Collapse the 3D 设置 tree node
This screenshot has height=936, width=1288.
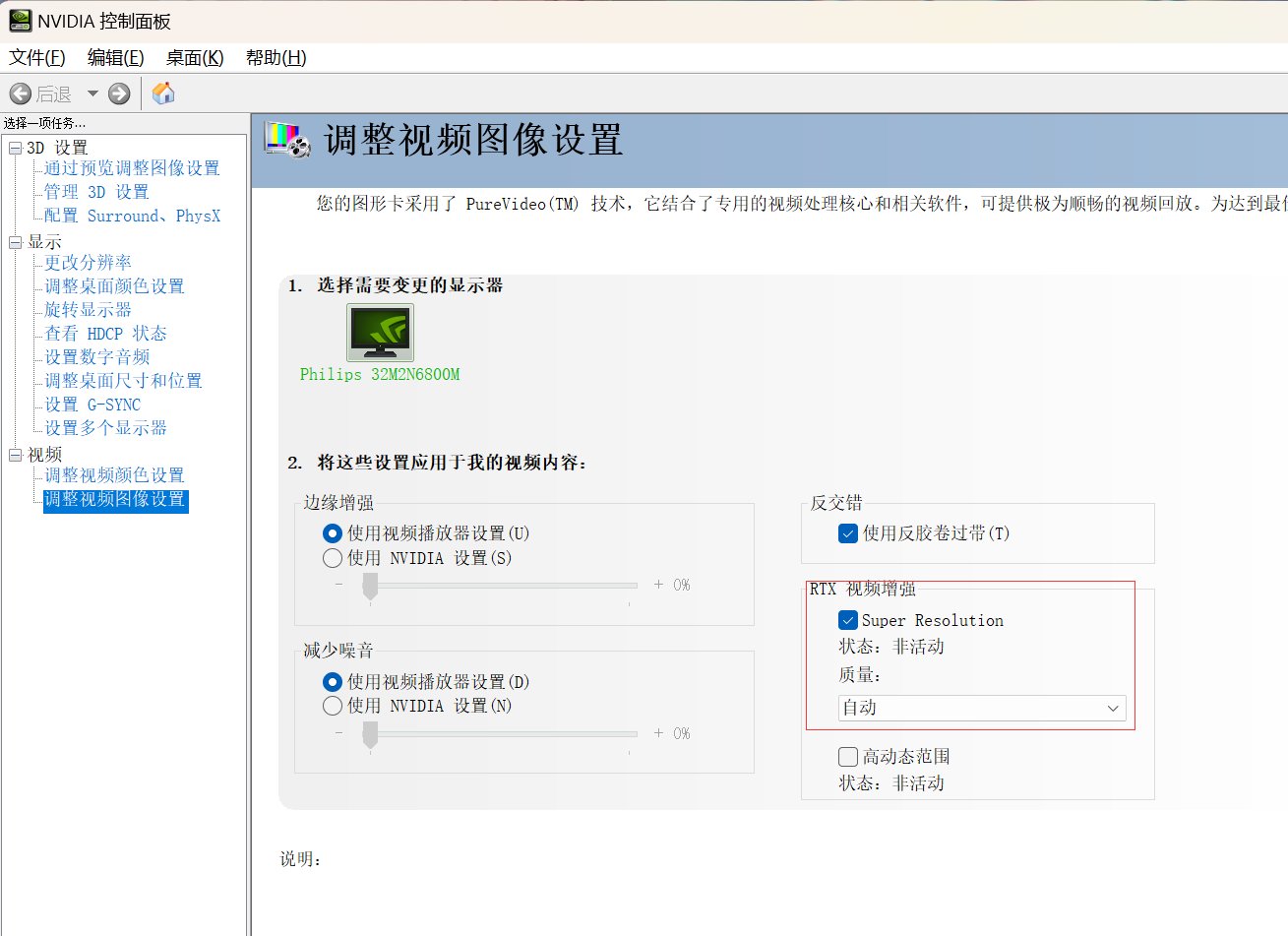tap(15, 148)
